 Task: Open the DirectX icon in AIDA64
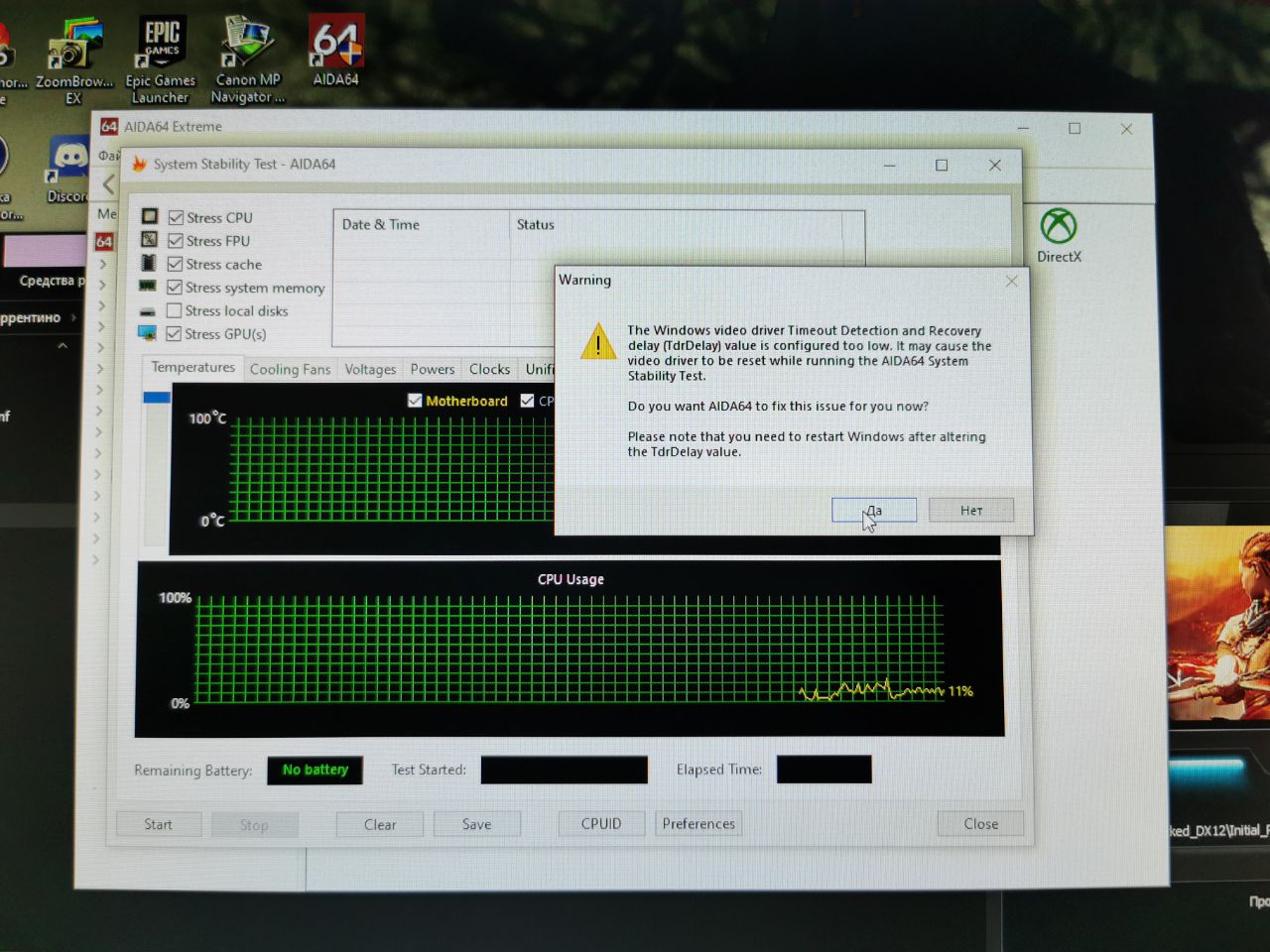[x=1059, y=236]
